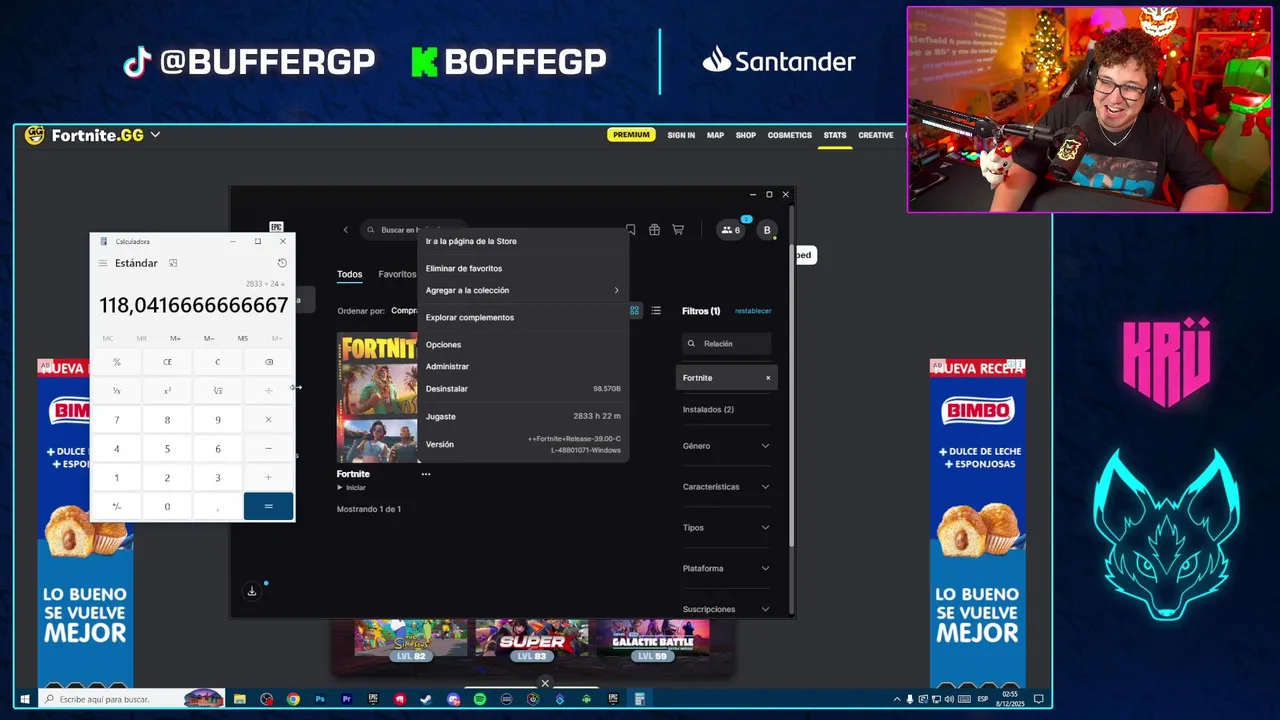
Task: Choose Desinstalar in the context menu
Action: point(523,388)
